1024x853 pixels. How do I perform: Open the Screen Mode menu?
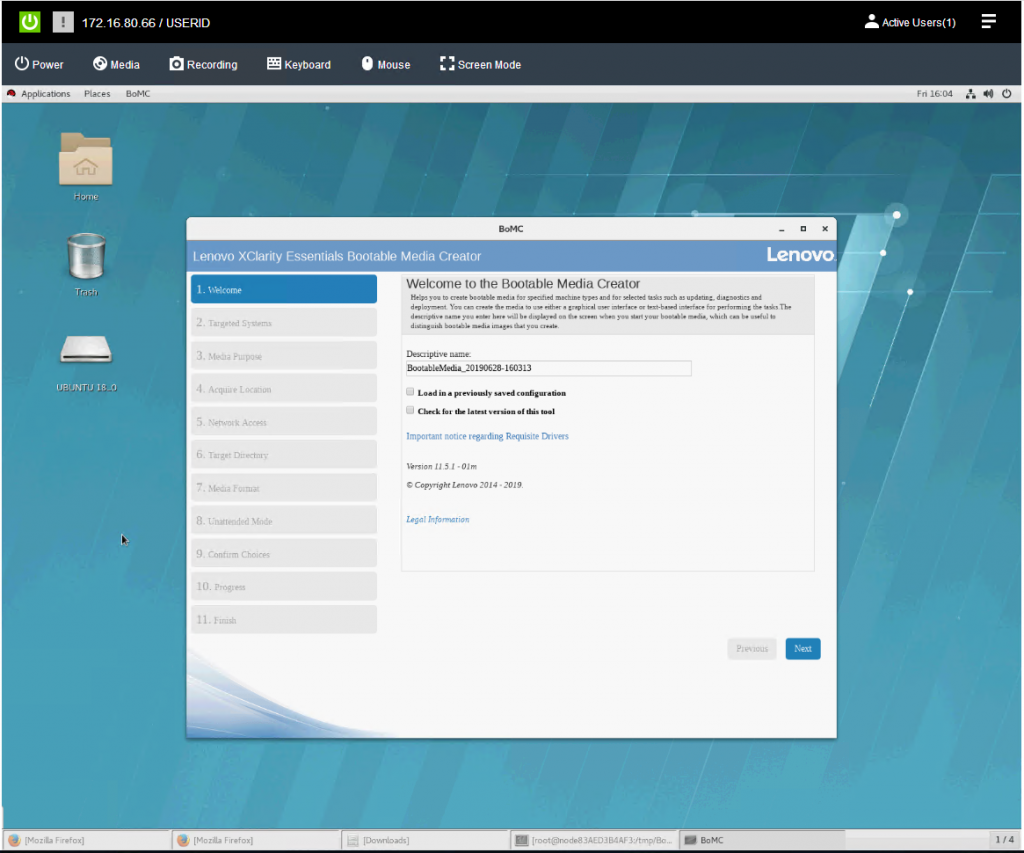pos(480,64)
